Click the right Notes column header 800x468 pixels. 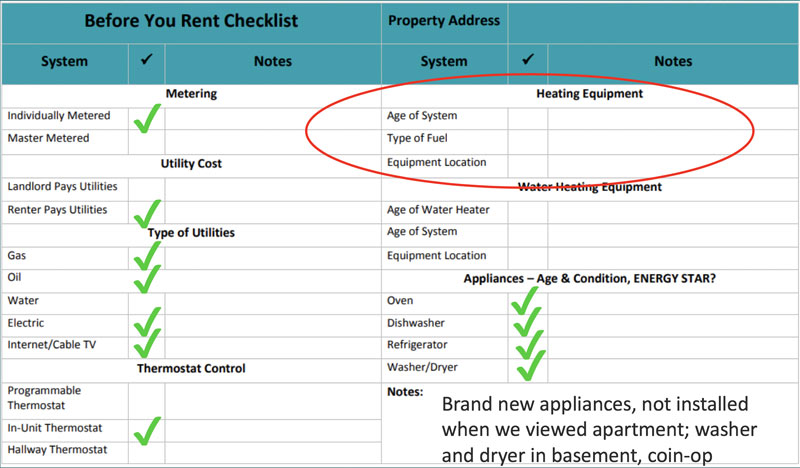673,61
